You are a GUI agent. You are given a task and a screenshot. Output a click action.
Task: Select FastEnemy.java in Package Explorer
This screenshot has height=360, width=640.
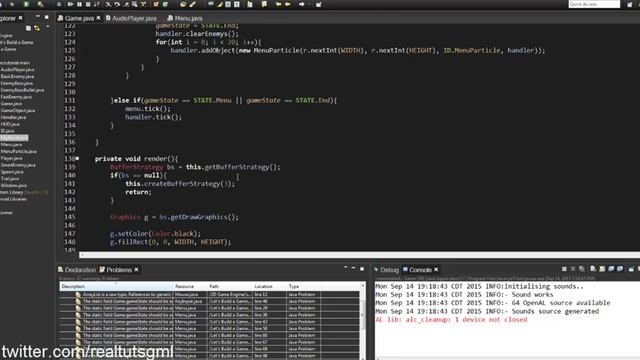16,97
